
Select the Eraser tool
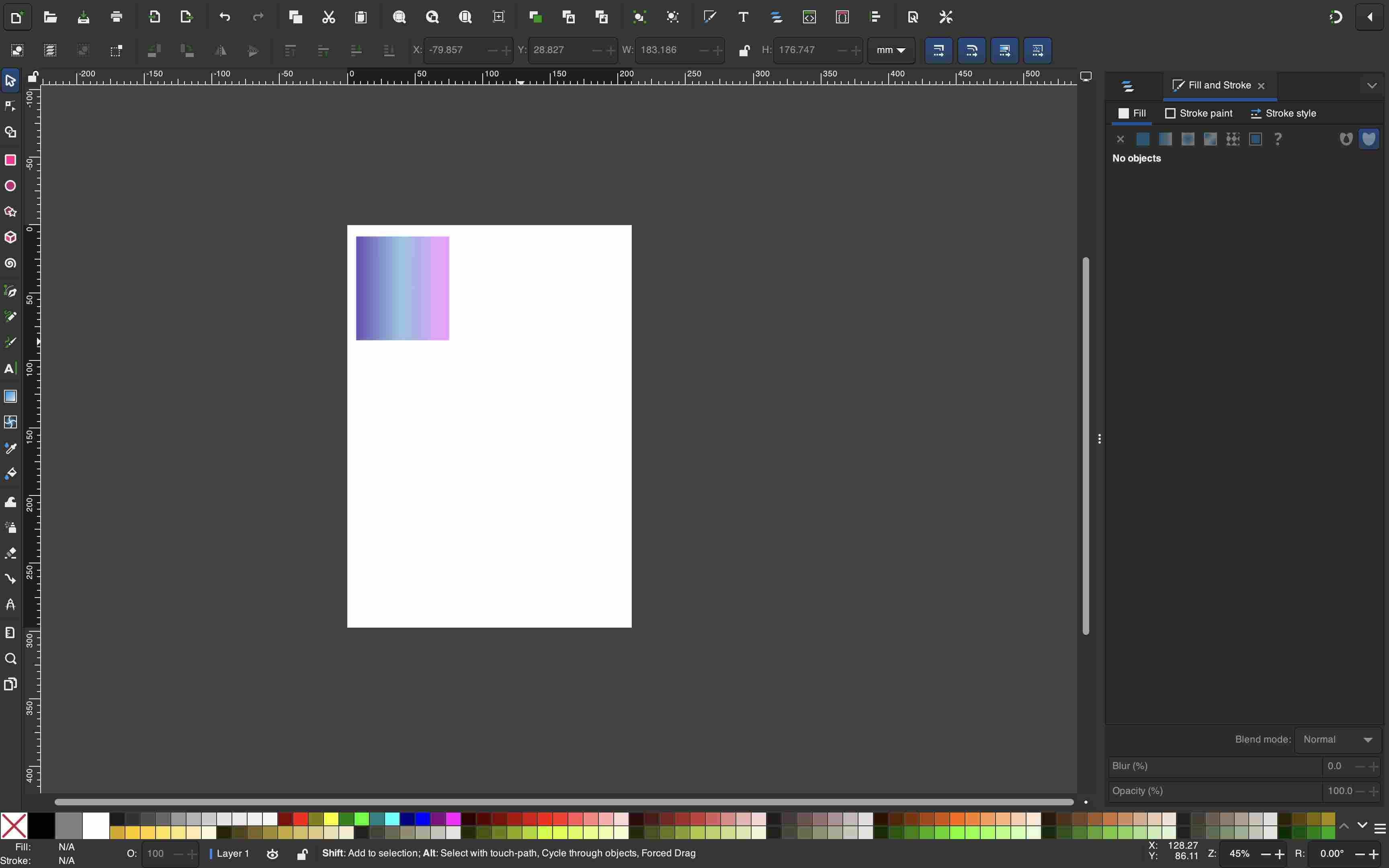coord(10,553)
